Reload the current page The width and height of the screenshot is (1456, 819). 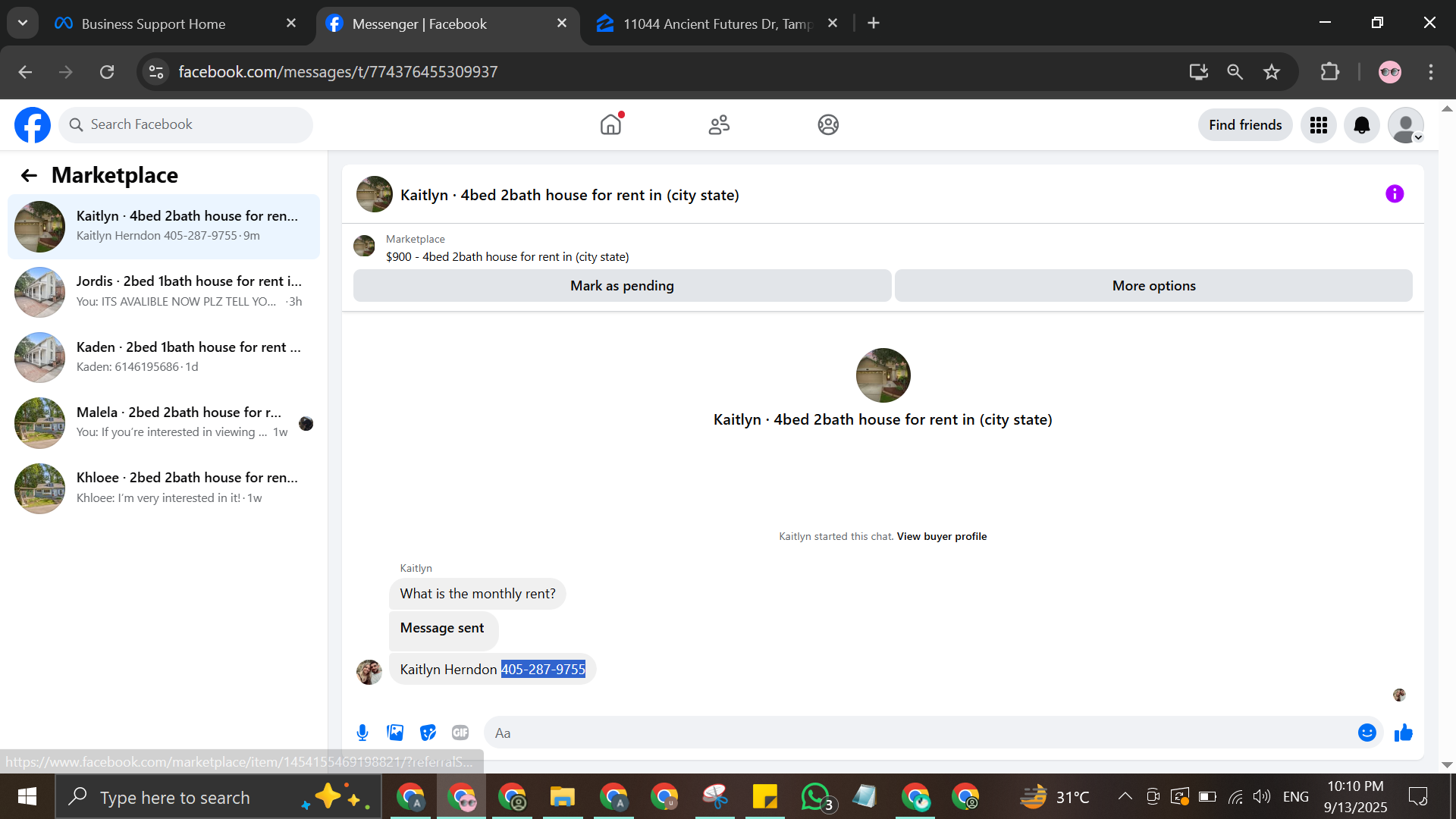tap(107, 72)
